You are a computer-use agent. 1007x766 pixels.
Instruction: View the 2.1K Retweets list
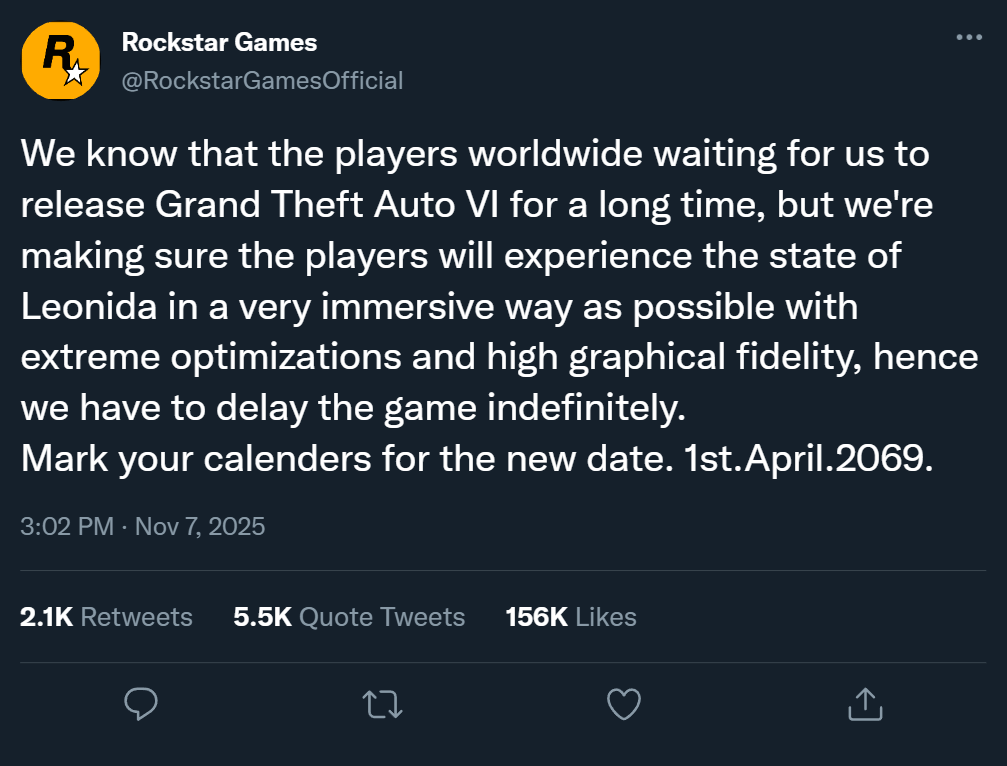pyautogui.click(x=106, y=617)
